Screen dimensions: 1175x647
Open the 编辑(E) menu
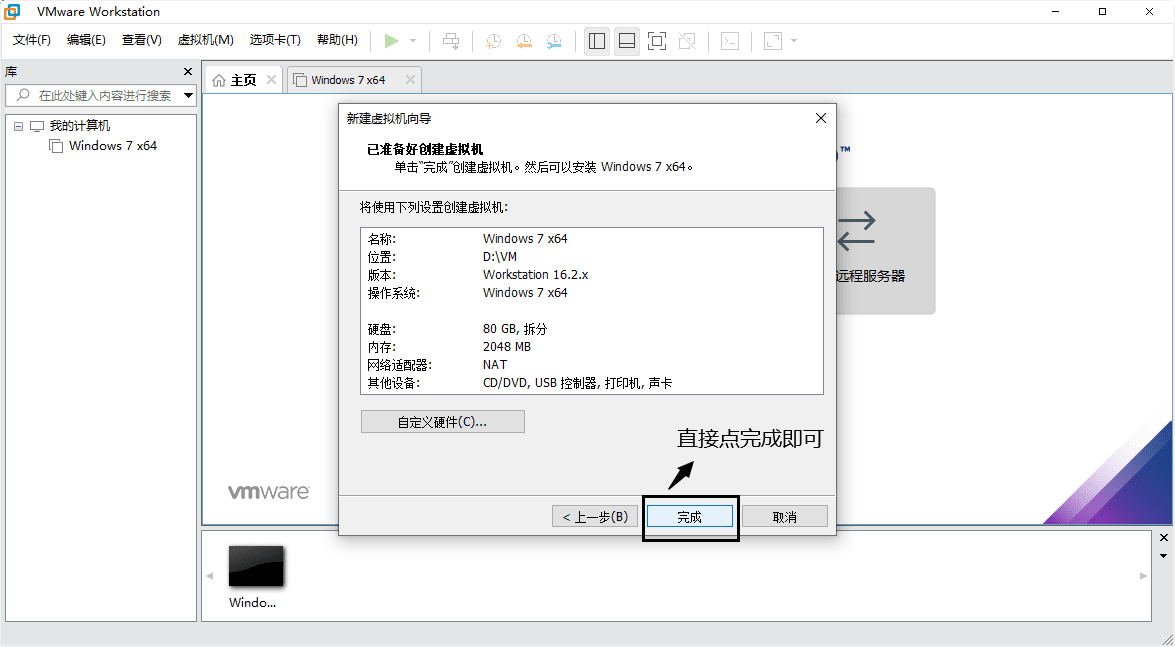[86, 40]
